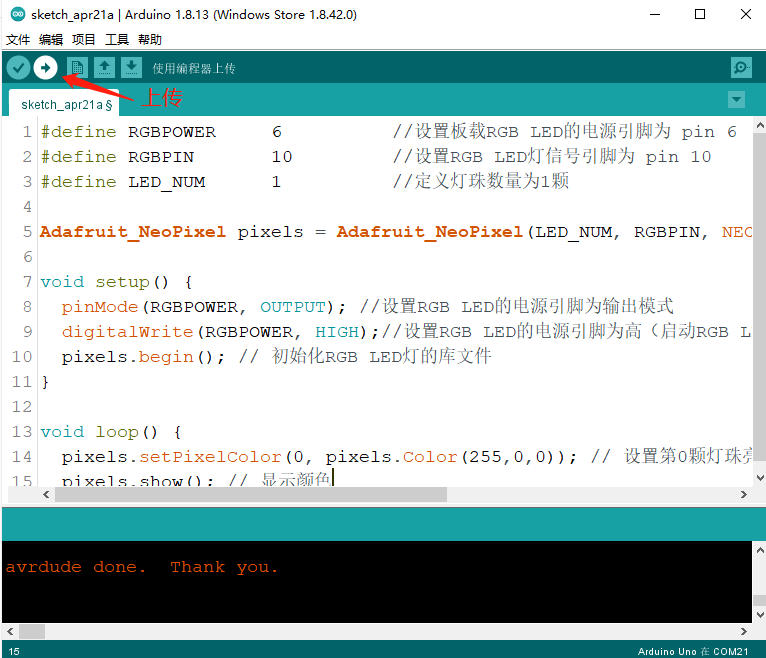Click 'pinMode' call on line 8
Image resolution: width=766 pixels, height=658 pixels.
coord(100,307)
